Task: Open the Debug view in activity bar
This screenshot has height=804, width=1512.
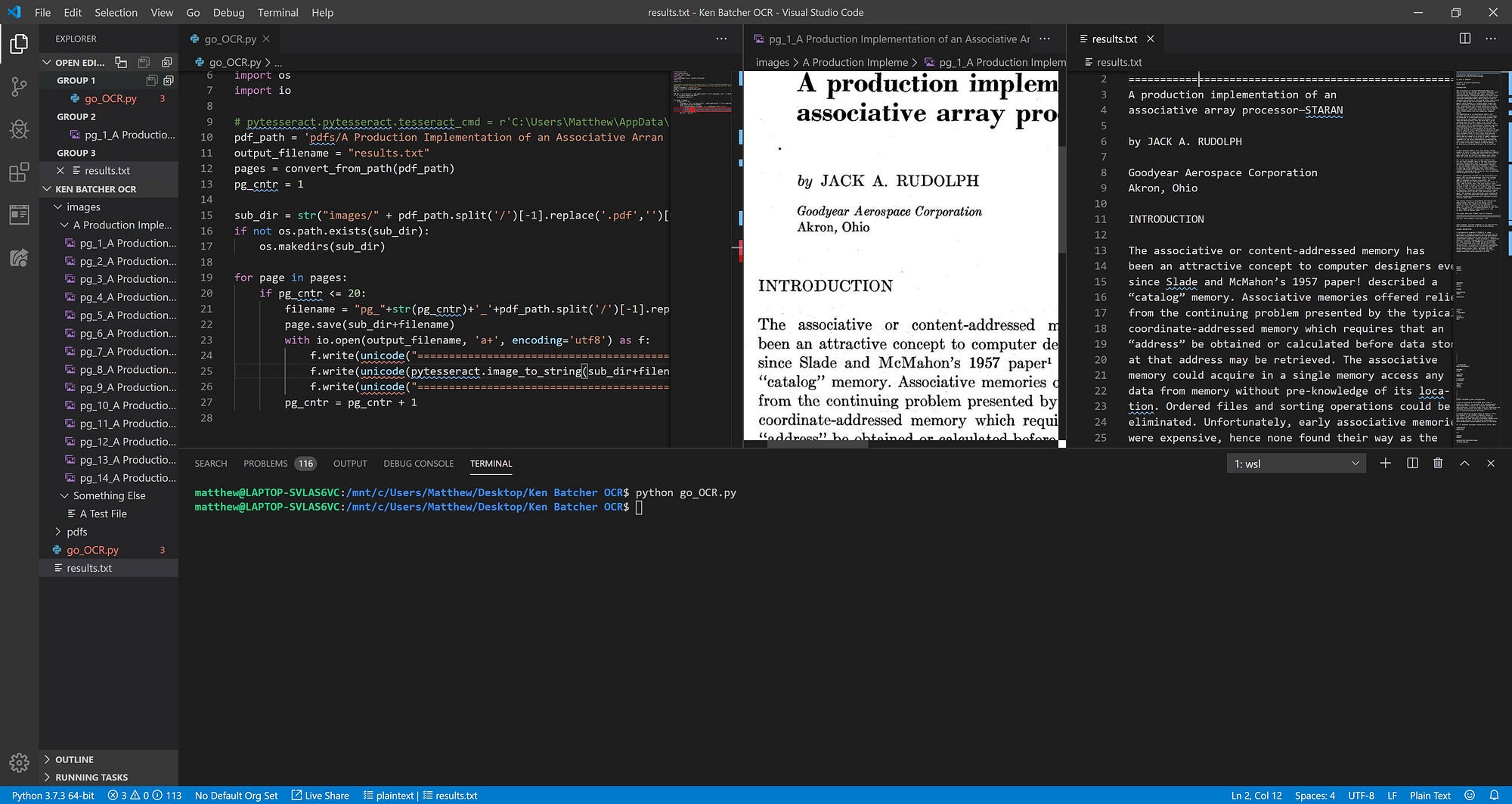Action: (19, 129)
